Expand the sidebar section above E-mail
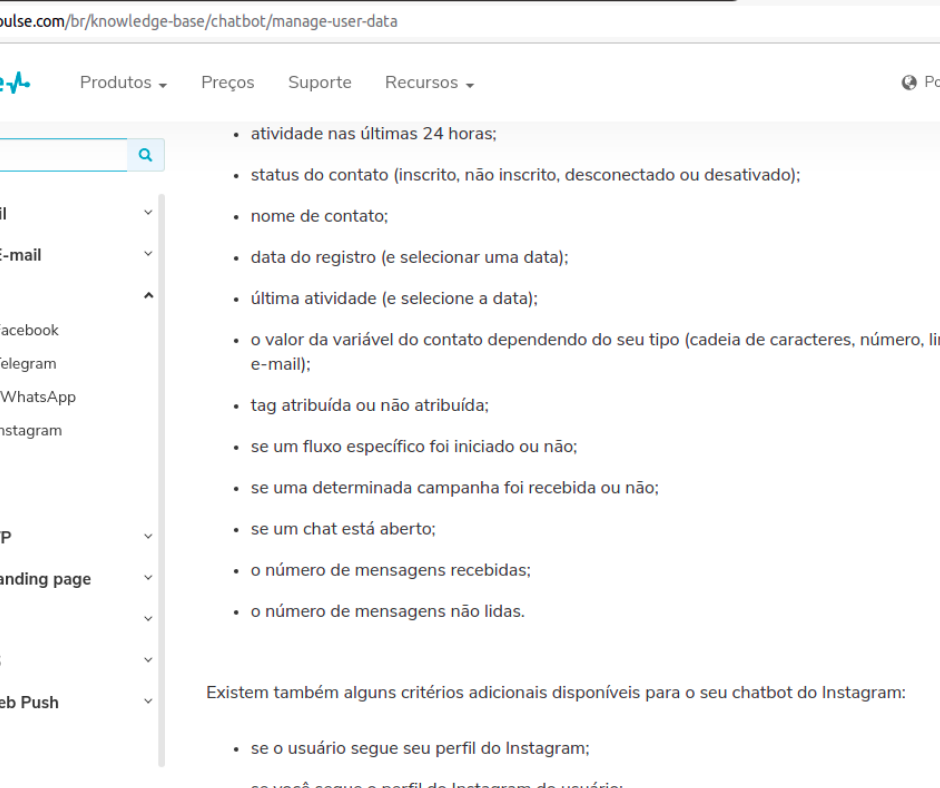 (148, 212)
